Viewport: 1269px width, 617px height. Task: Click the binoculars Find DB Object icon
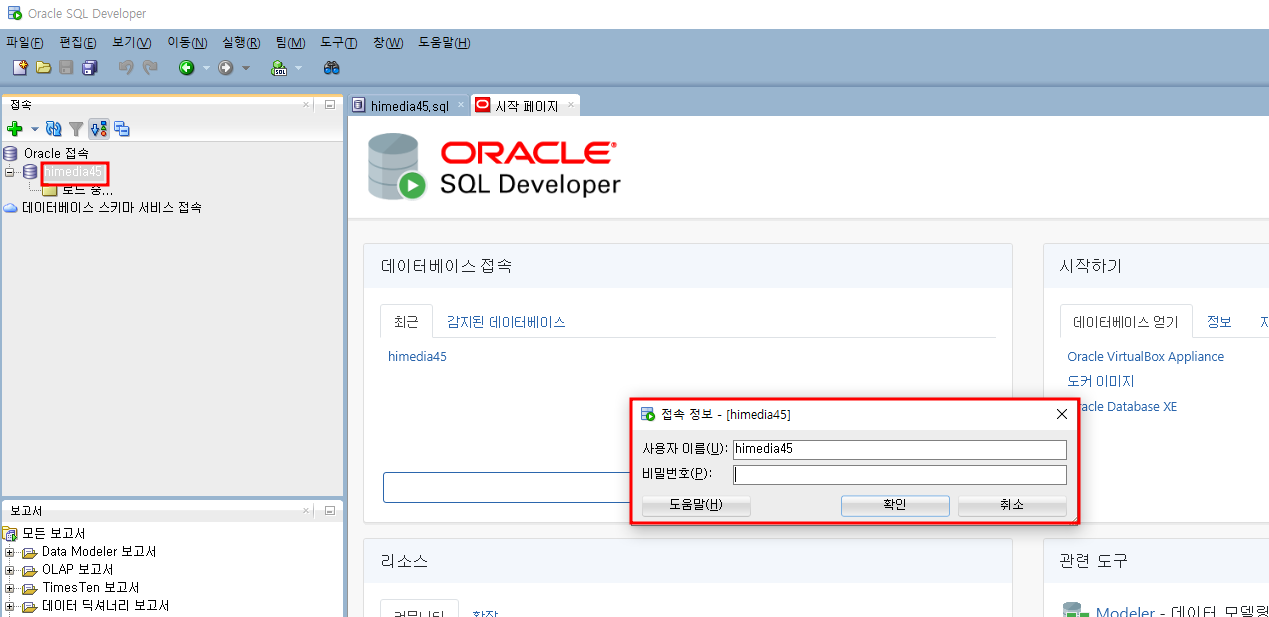coord(332,68)
